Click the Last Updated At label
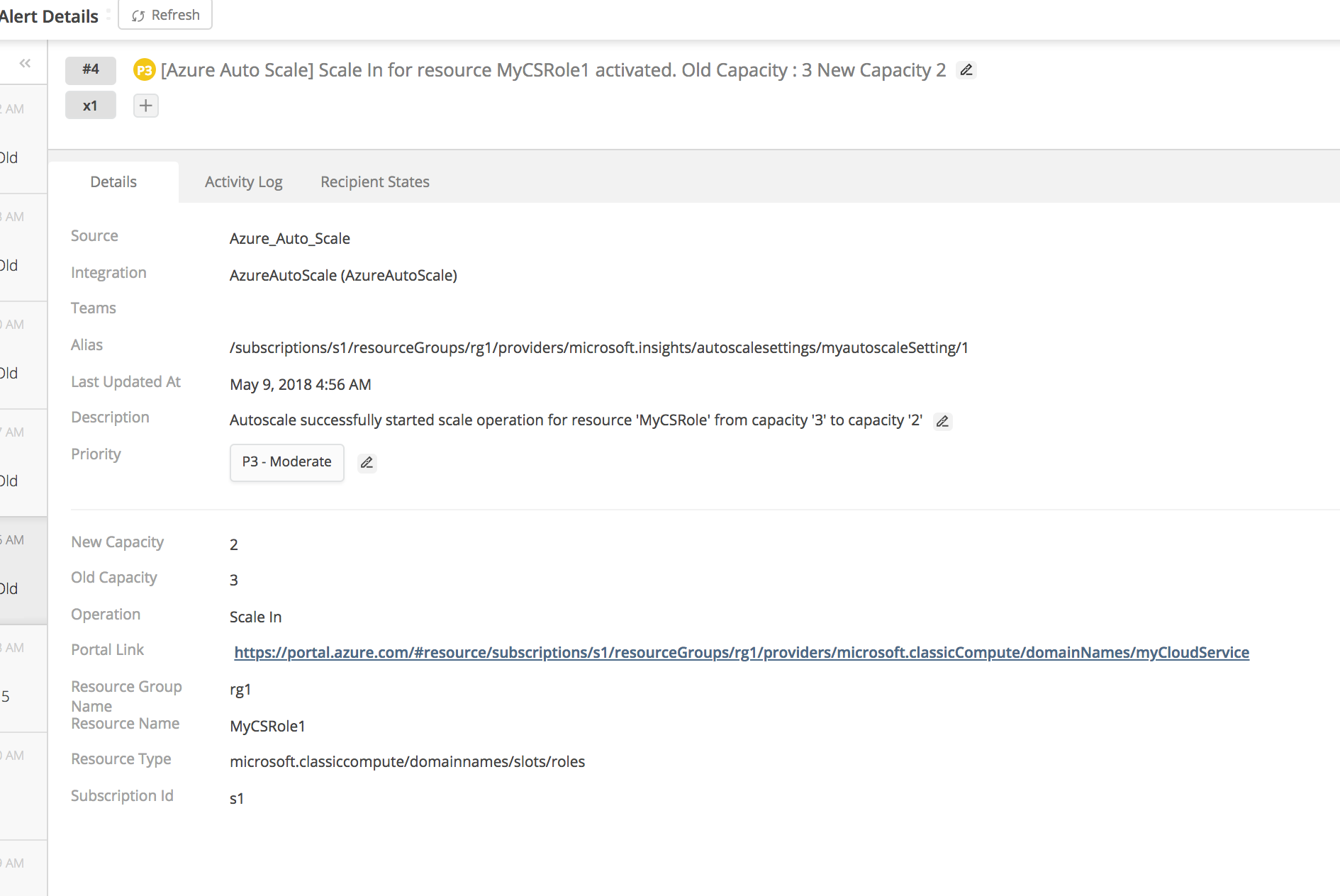Viewport: 1340px width, 896px height. coord(126,382)
